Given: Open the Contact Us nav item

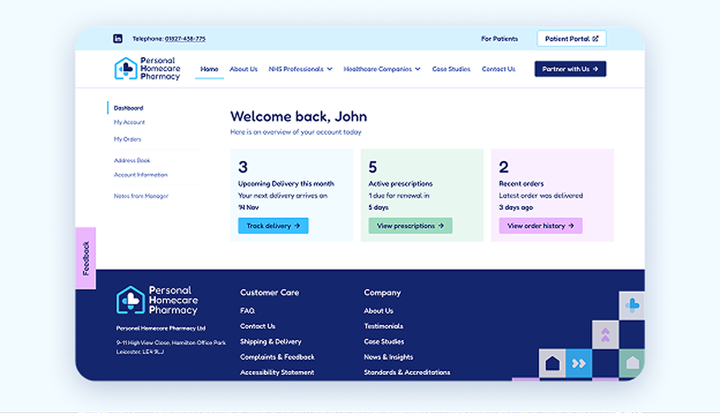Looking at the screenshot, I should 498,69.
